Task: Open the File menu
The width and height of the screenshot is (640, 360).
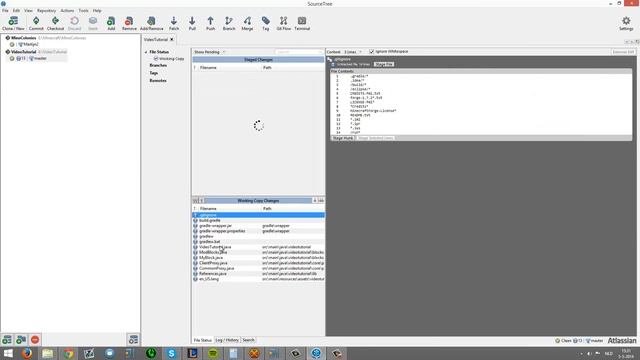Action: coord(5,11)
